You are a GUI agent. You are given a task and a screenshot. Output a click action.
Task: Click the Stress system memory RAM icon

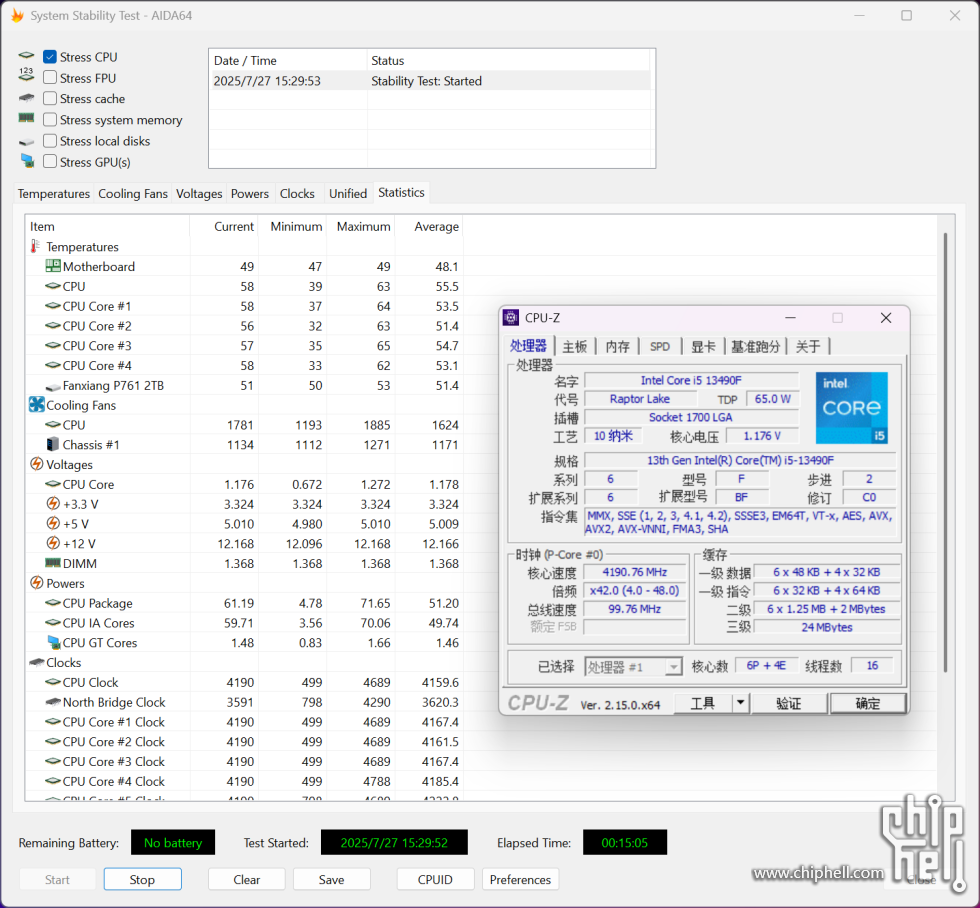(x=26, y=117)
